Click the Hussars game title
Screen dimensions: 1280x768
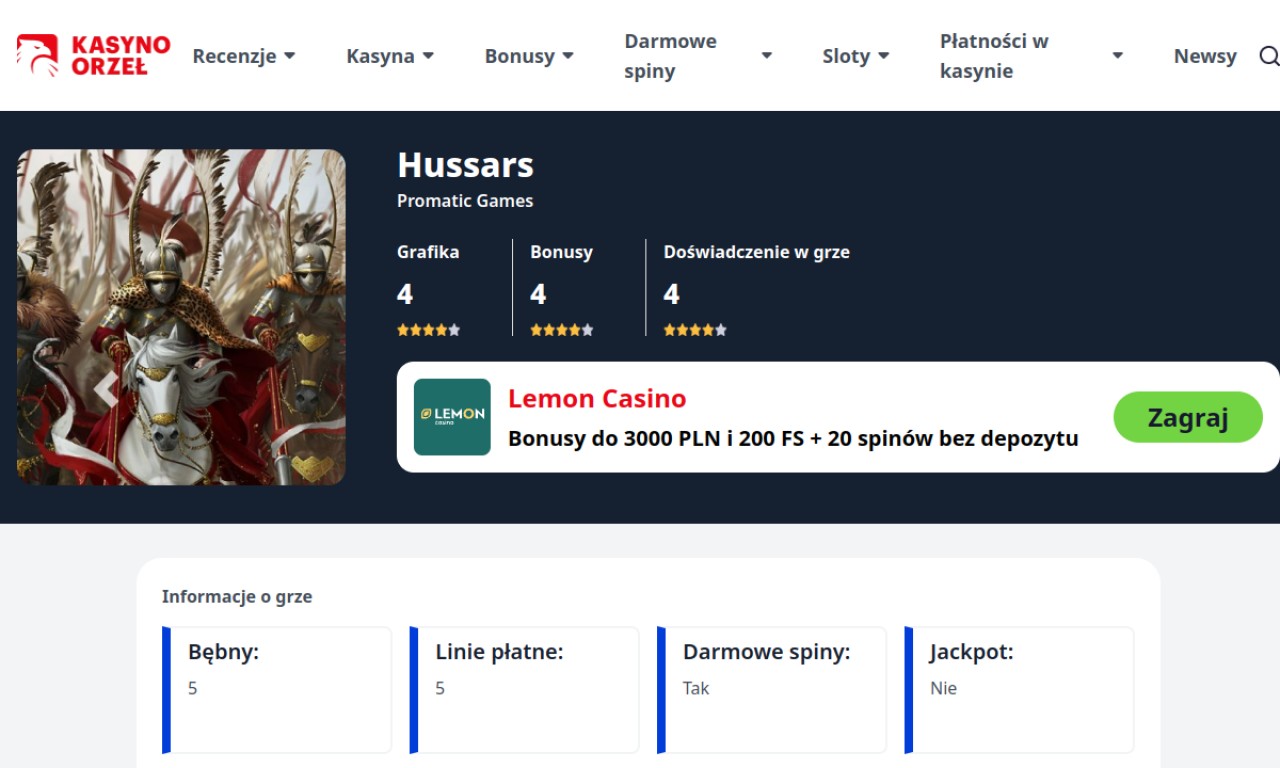coord(465,165)
